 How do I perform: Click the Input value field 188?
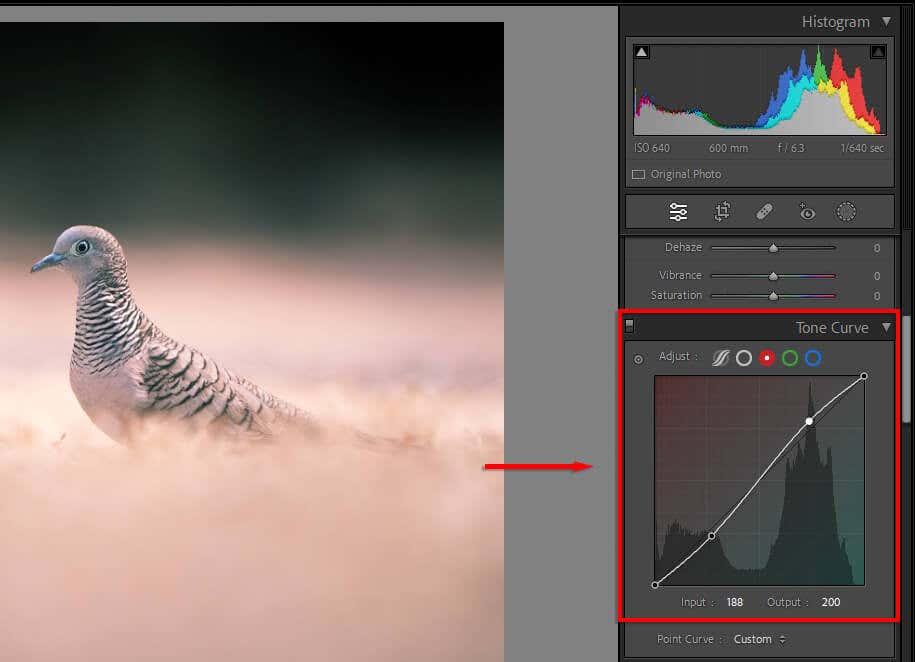(x=735, y=602)
